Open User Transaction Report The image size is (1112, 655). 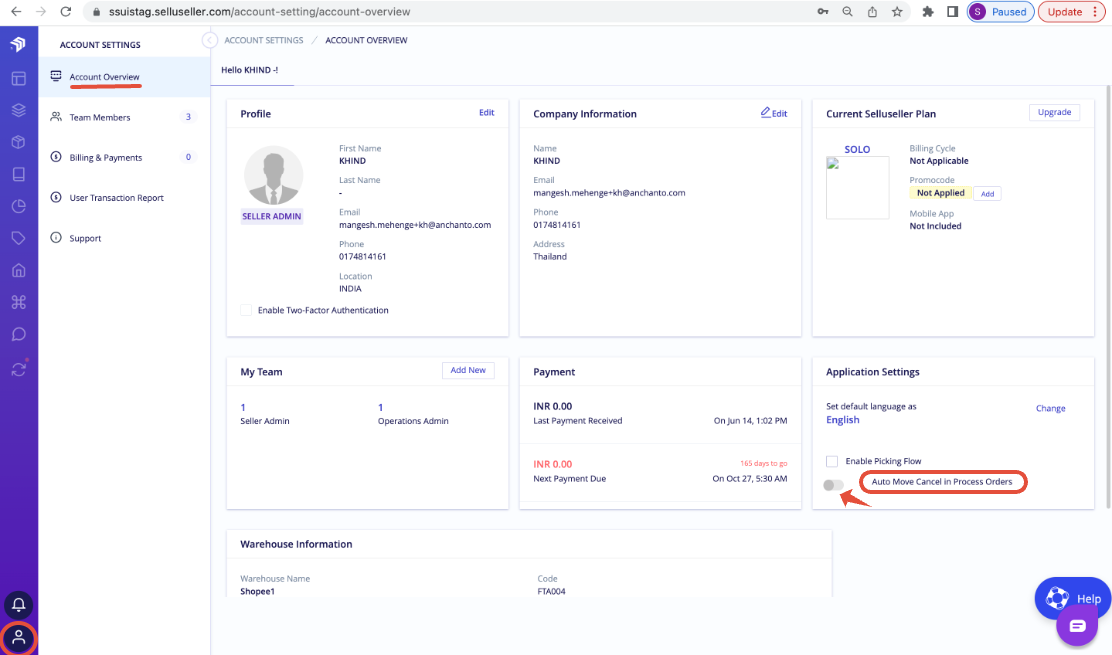124,198
